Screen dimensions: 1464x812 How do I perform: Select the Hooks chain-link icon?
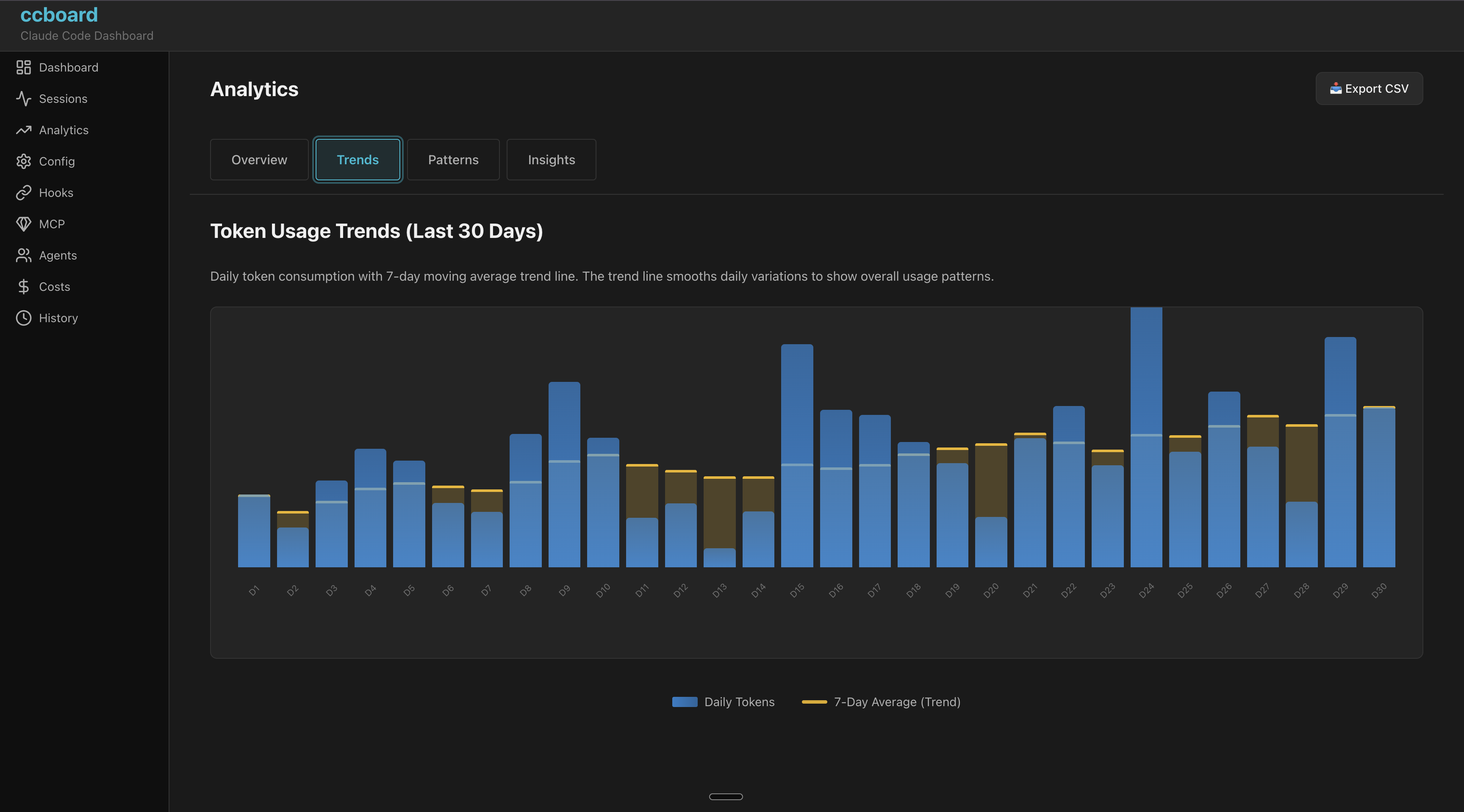point(23,192)
